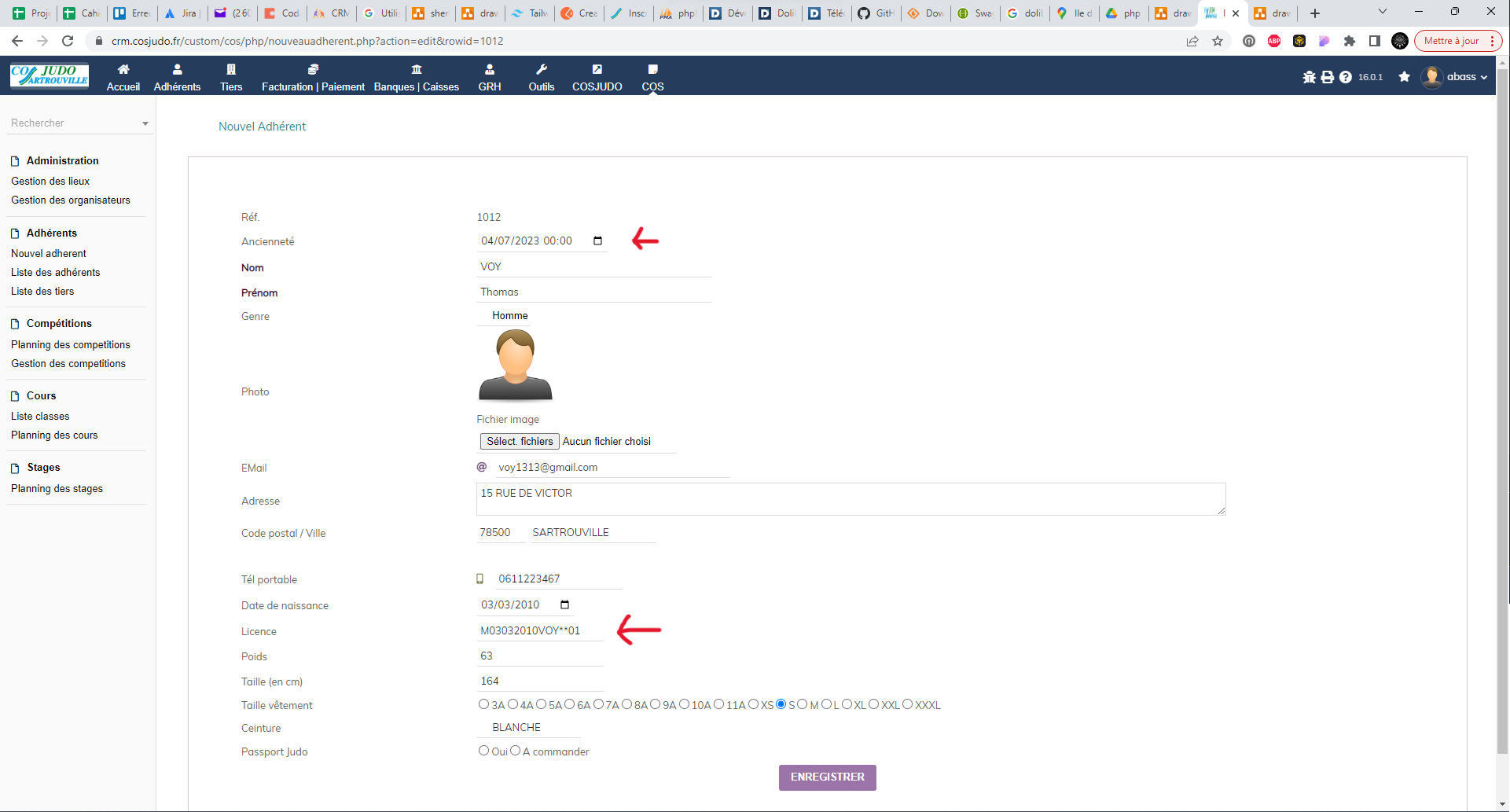The width and height of the screenshot is (1510, 812).
Task: Click Sélect. fichiers upload button
Action: coord(520,441)
